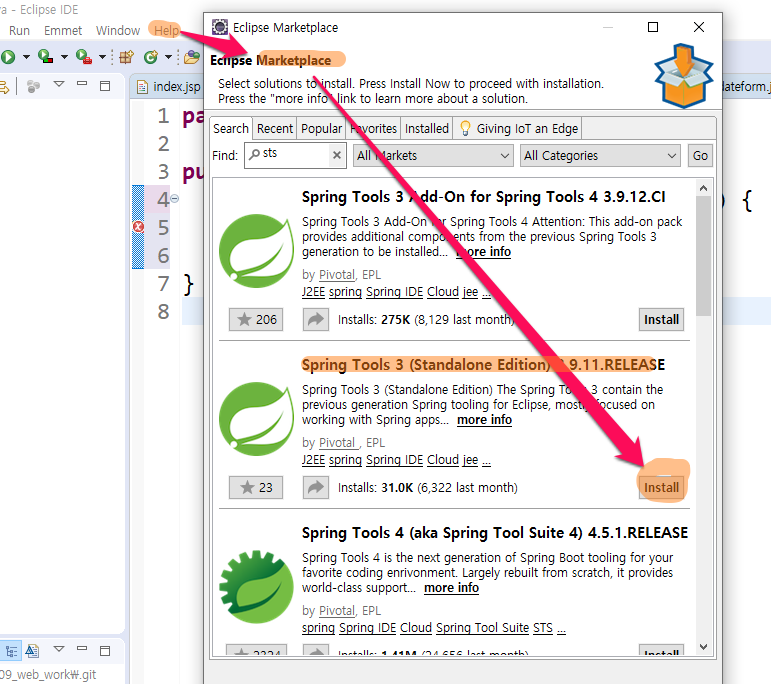Click the green Run toolbar icon
The image size is (771, 684).
pyautogui.click(x=7, y=57)
